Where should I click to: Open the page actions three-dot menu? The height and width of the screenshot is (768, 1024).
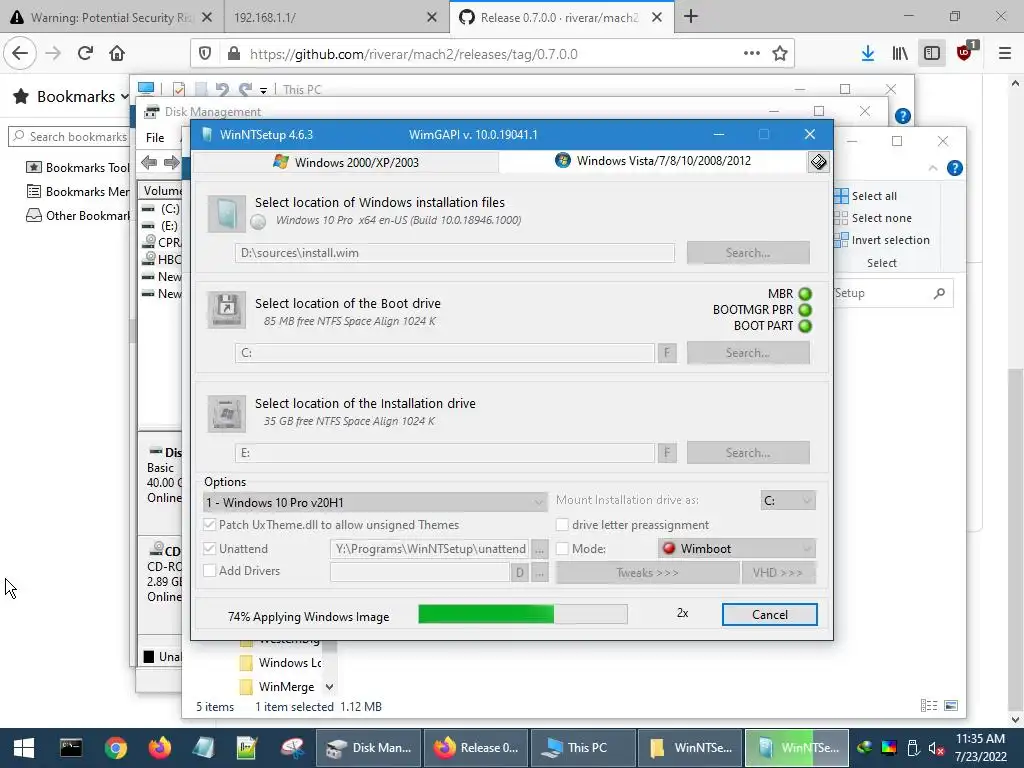[x=752, y=54]
